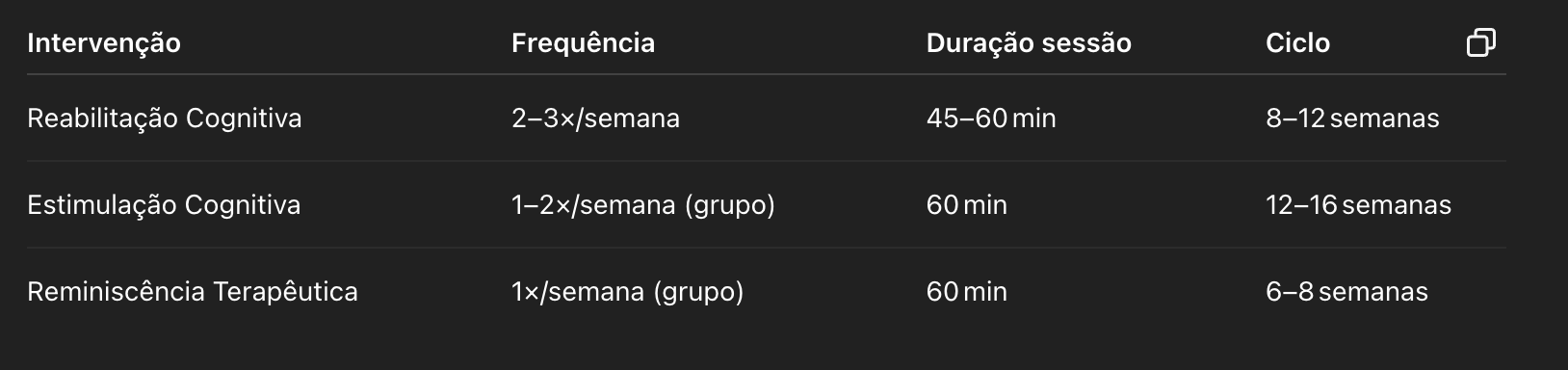This screenshot has width=1568, height=370.
Task: Click the 12–16 semanas cycle cell
Action: pos(1358,205)
